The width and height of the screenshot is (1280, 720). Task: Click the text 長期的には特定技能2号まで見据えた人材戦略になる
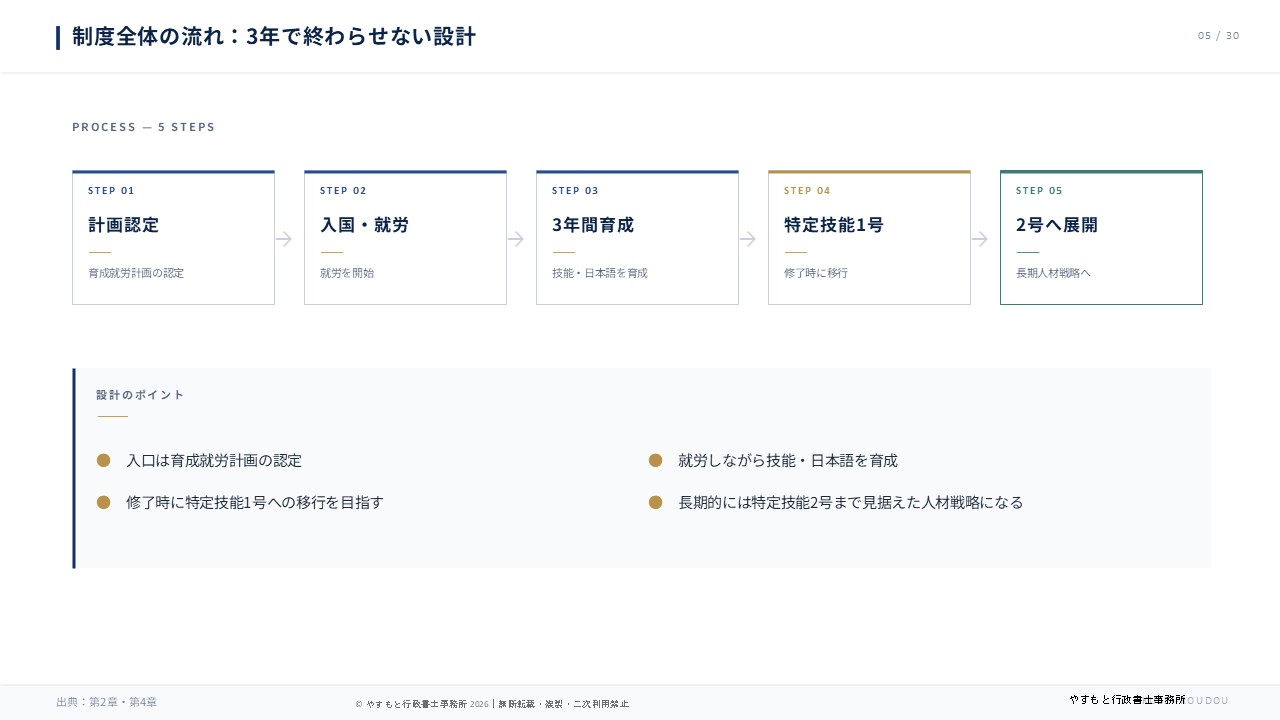pyautogui.click(x=851, y=503)
